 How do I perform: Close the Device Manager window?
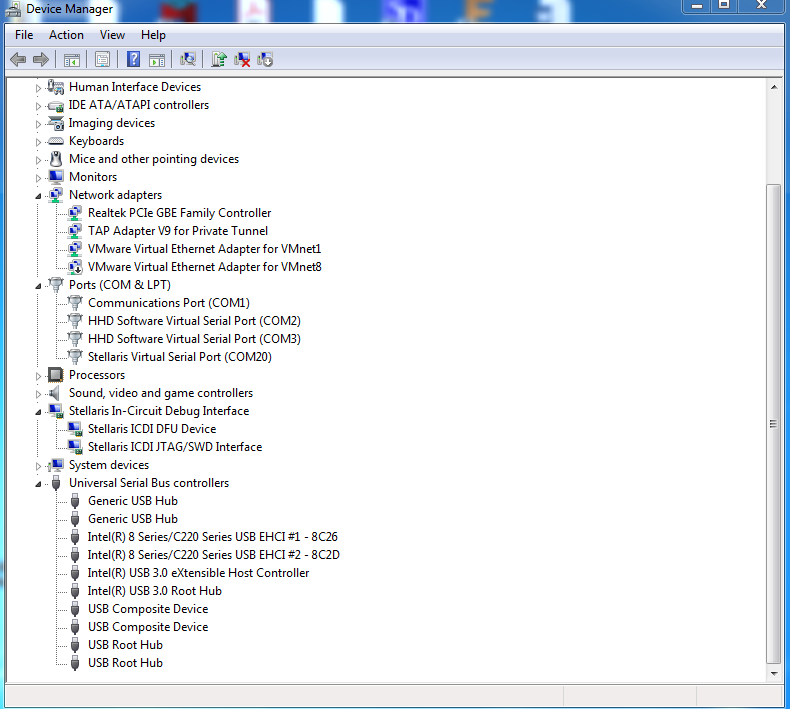[762, 6]
